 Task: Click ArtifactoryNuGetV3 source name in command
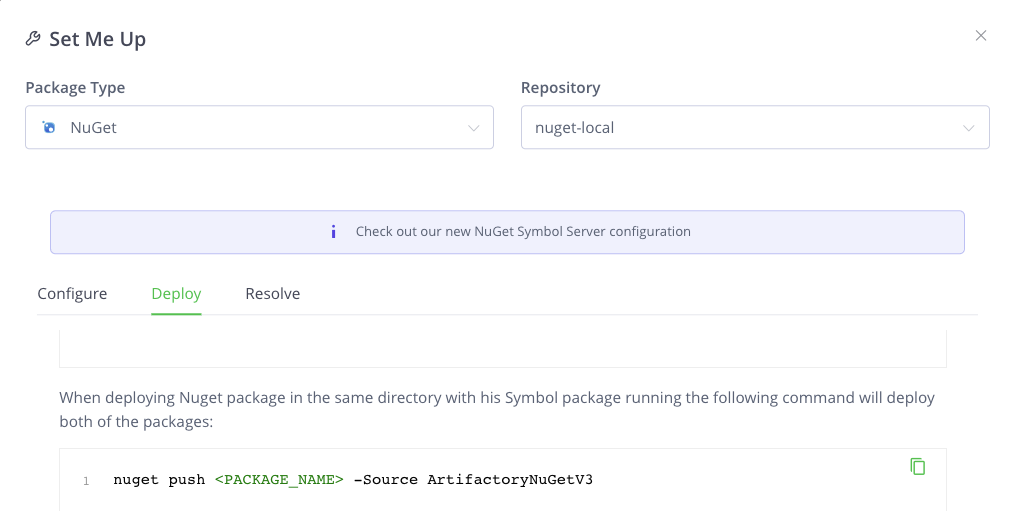pos(510,480)
